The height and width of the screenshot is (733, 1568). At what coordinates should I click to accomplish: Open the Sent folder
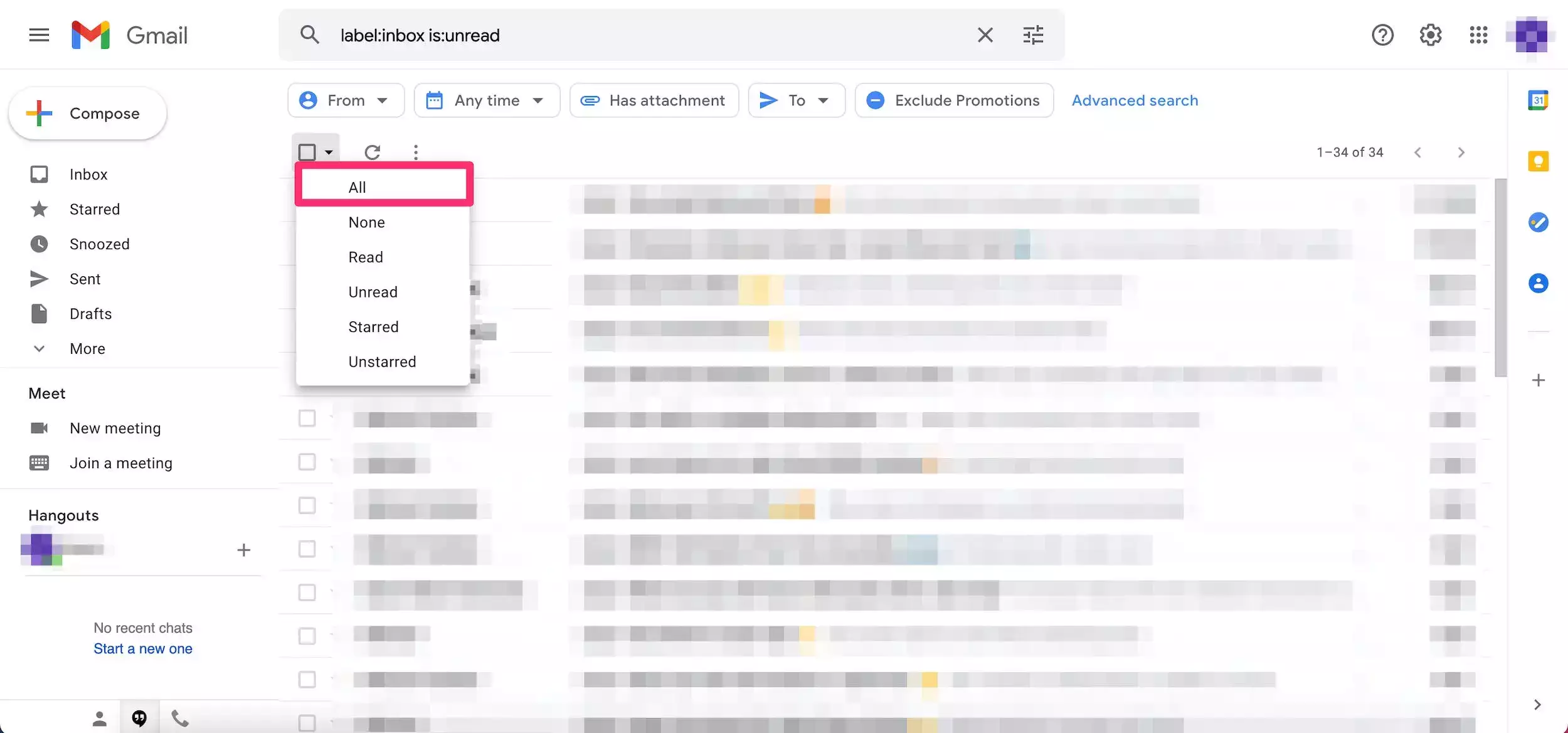pos(85,279)
